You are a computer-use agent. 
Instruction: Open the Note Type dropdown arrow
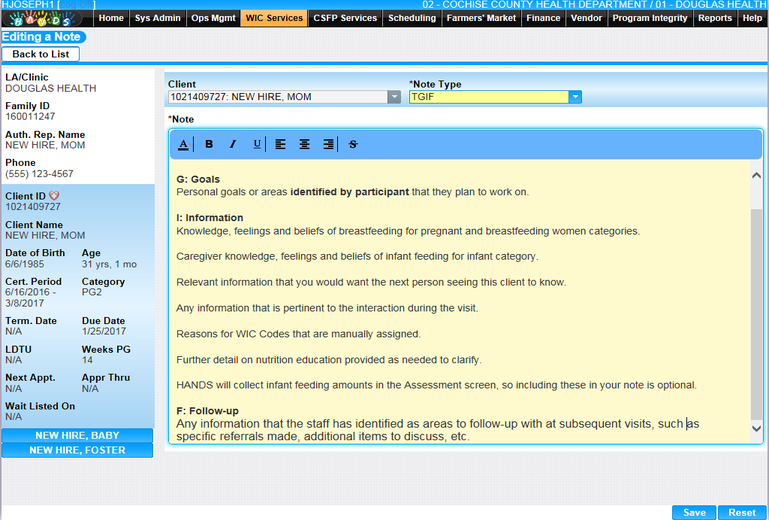tap(575, 97)
